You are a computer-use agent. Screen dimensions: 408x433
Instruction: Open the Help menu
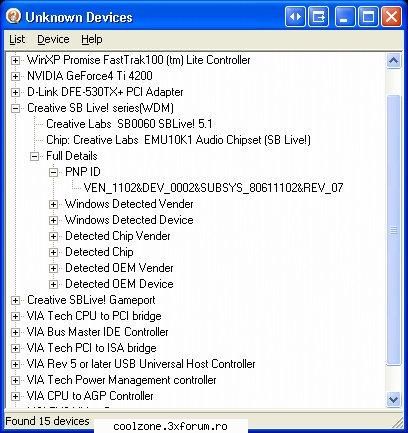[x=92, y=39]
